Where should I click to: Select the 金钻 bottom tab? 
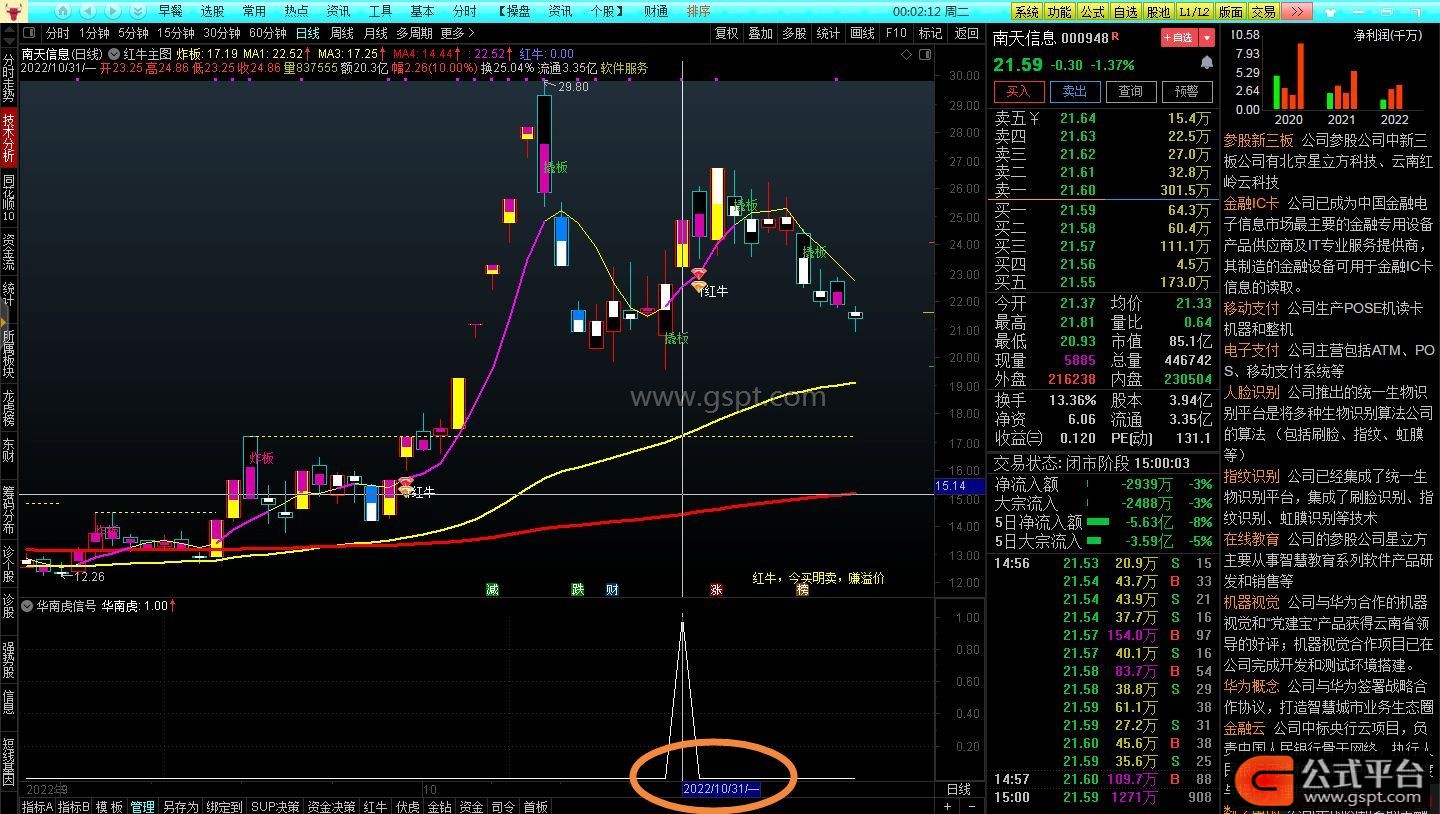pyautogui.click(x=440, y=806)
